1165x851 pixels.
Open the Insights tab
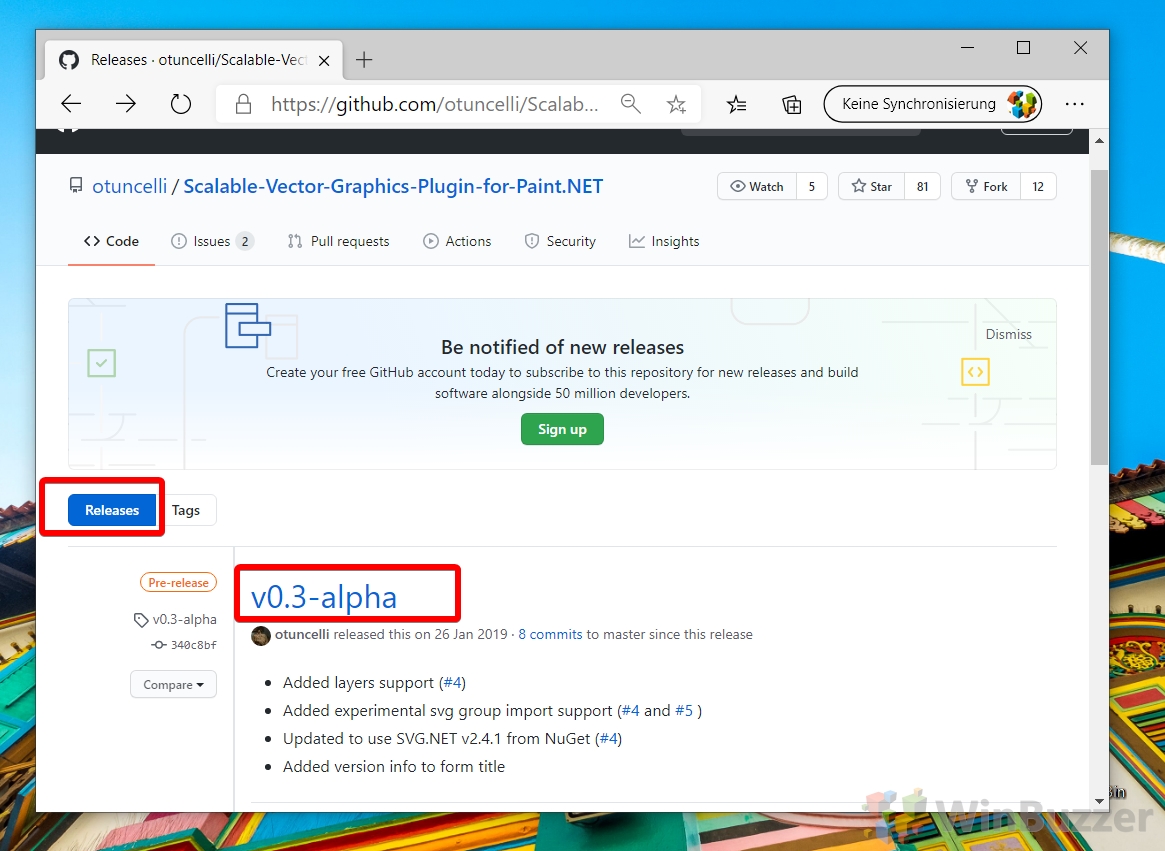(x=664, y=242)
